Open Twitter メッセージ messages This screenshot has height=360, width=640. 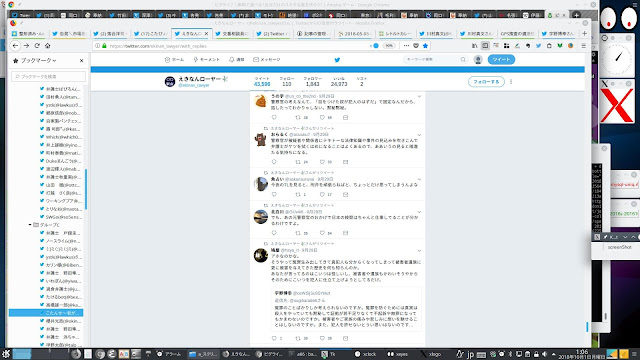point(267,60)
